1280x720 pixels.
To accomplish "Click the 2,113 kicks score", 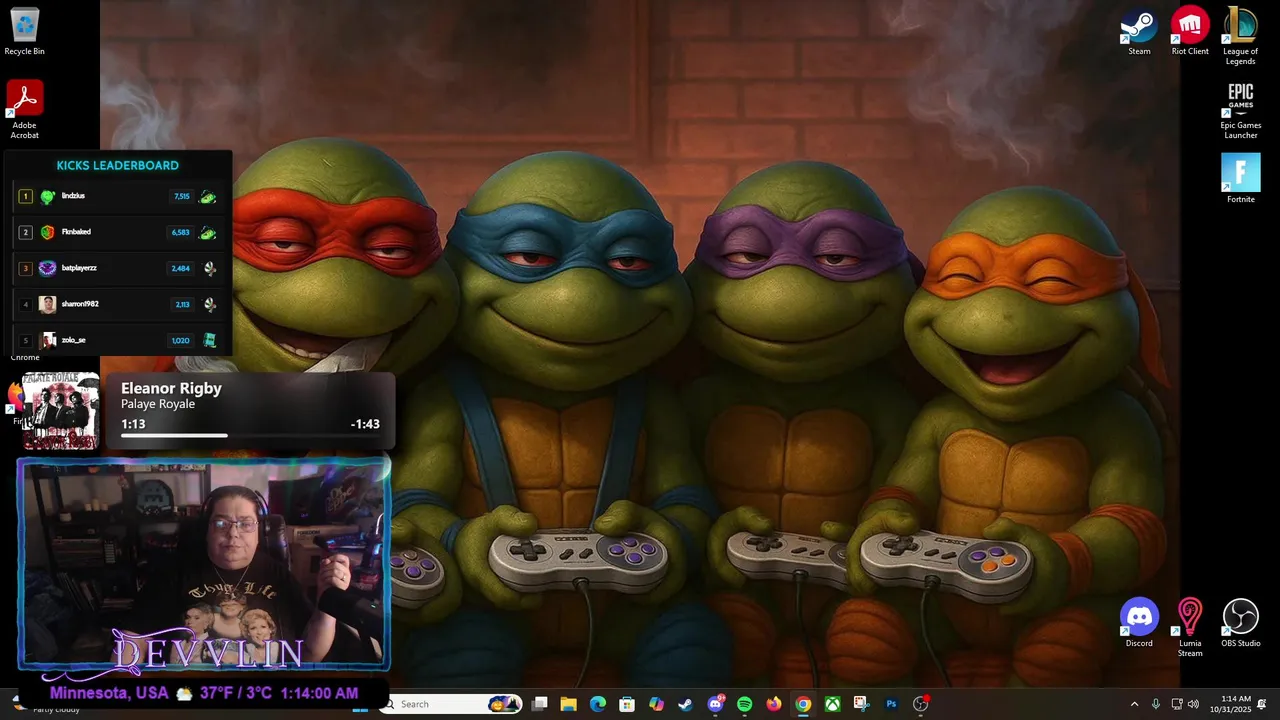I will [x=182, y=304].
